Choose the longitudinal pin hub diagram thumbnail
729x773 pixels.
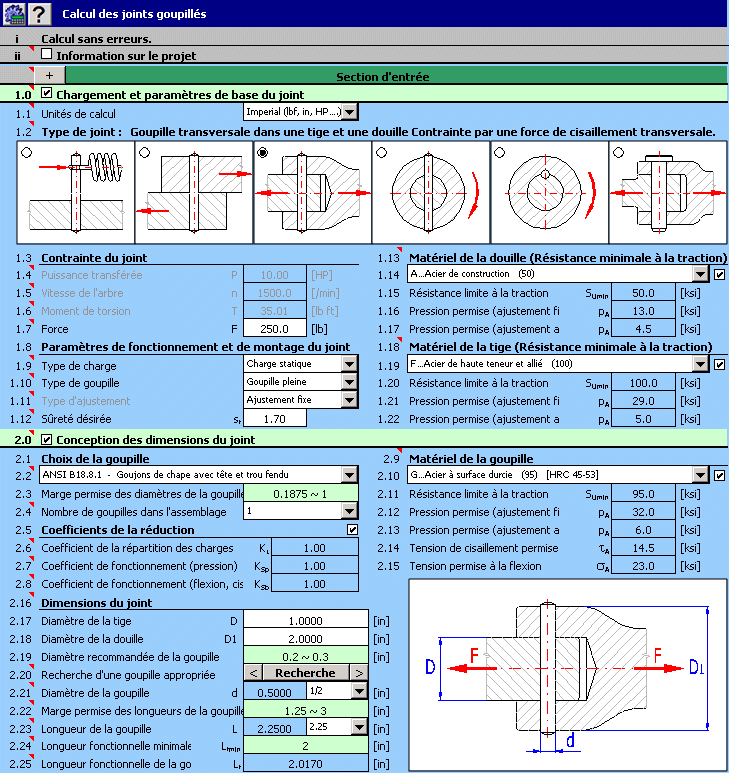[550, 193]
